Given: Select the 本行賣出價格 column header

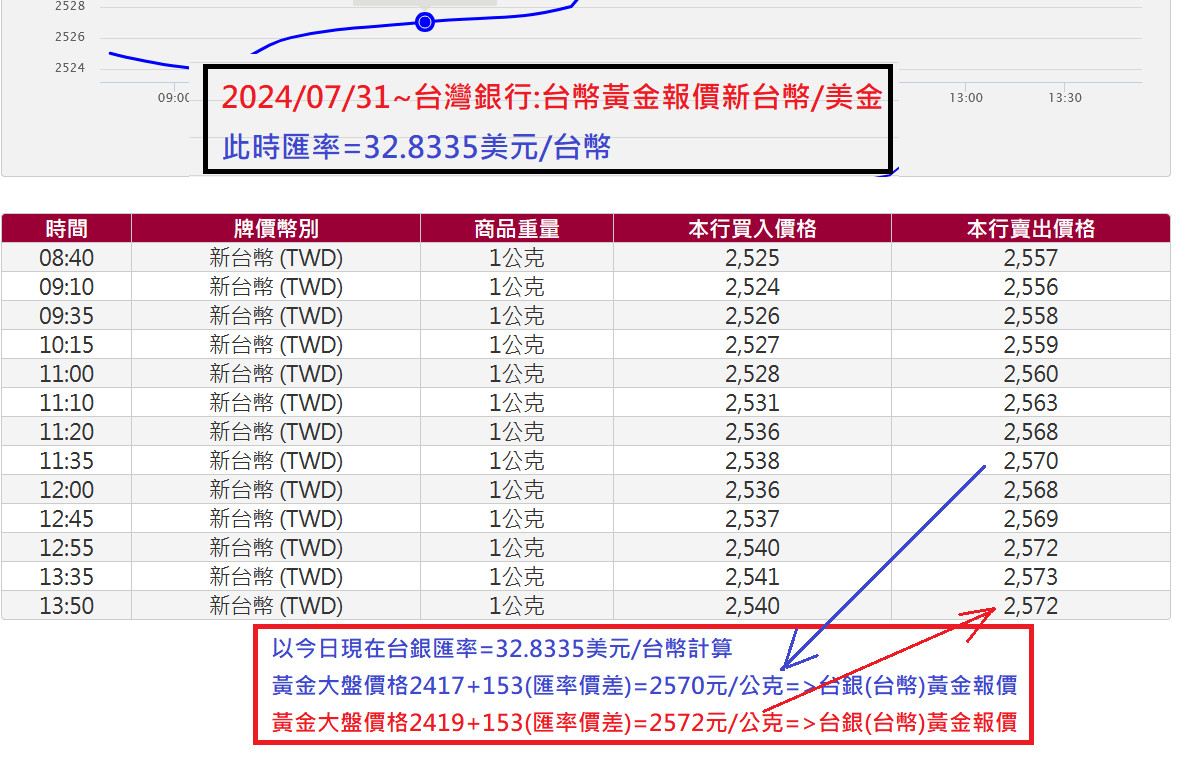Looking at the screenshot, I should (x=1030, y=229).
